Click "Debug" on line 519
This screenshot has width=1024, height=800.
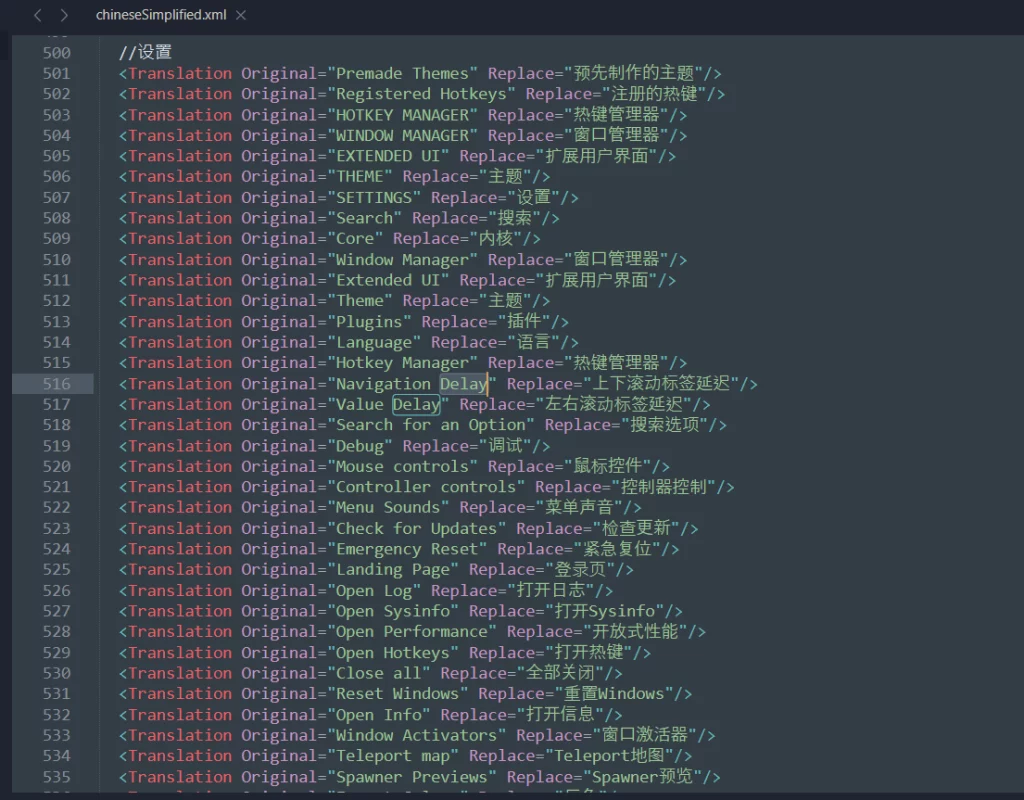(x=360, y=445)
